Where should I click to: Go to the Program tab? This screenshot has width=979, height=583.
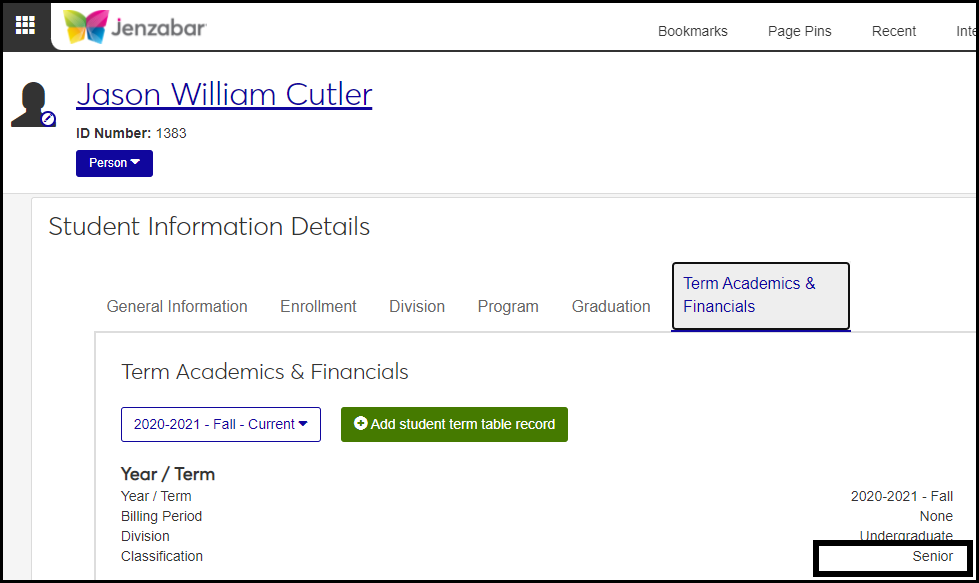click(x=508, y=307)
